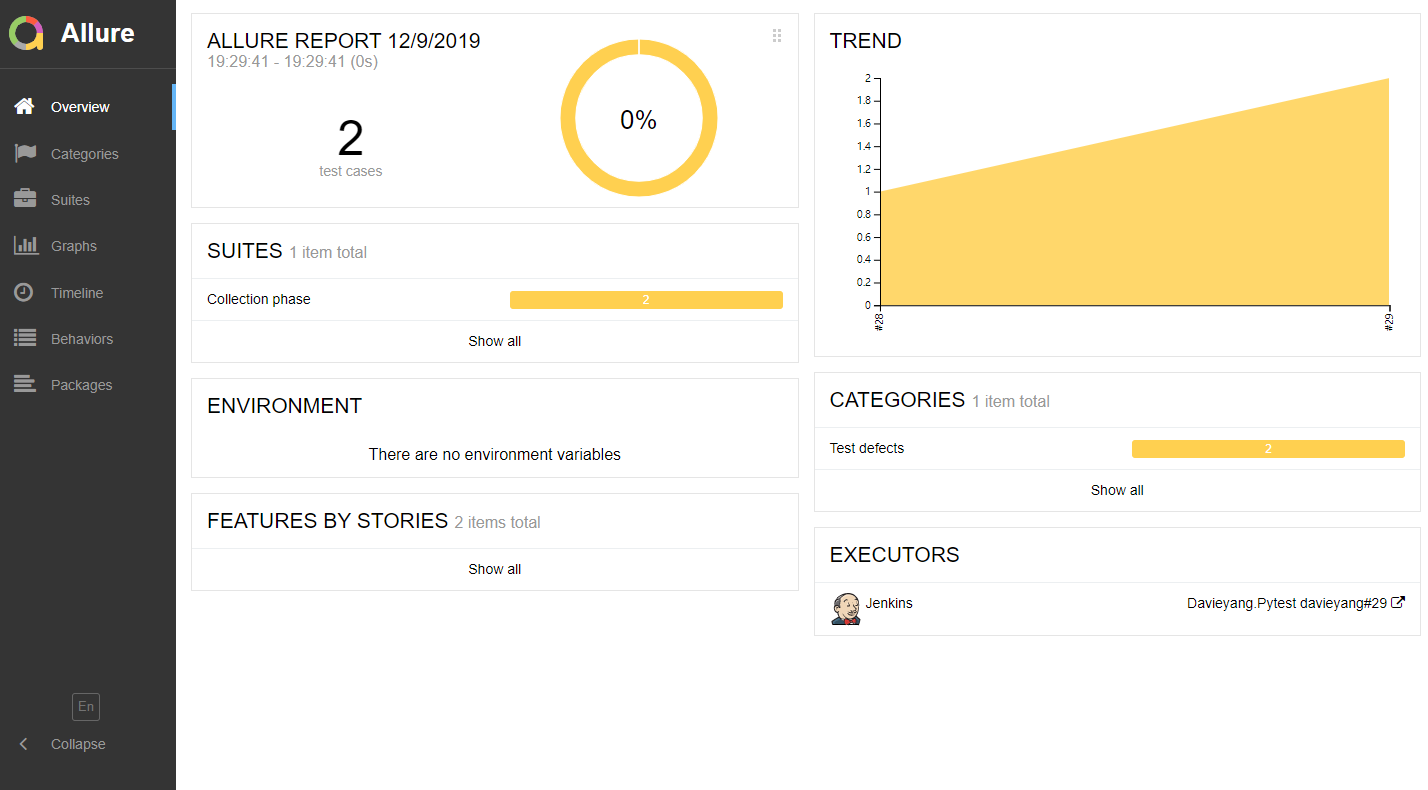This screenshot has width=1428, height=790.
Task: Click 'There are no environment variables' text
Action: (495, 454)
